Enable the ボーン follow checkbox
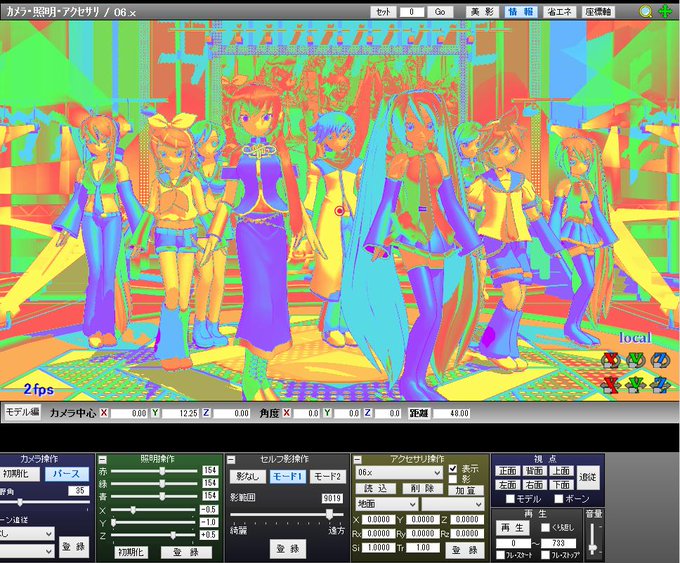This screenshot has height=563, width=680. [x=559, y=499]
